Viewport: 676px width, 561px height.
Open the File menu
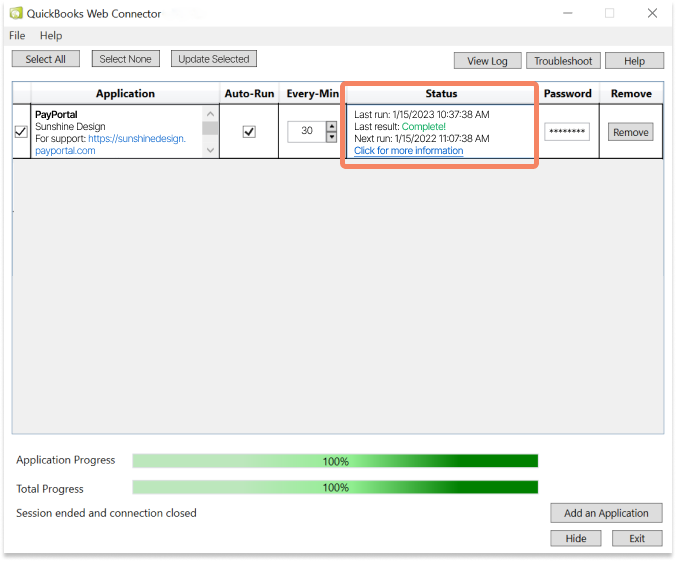(17, 35)
